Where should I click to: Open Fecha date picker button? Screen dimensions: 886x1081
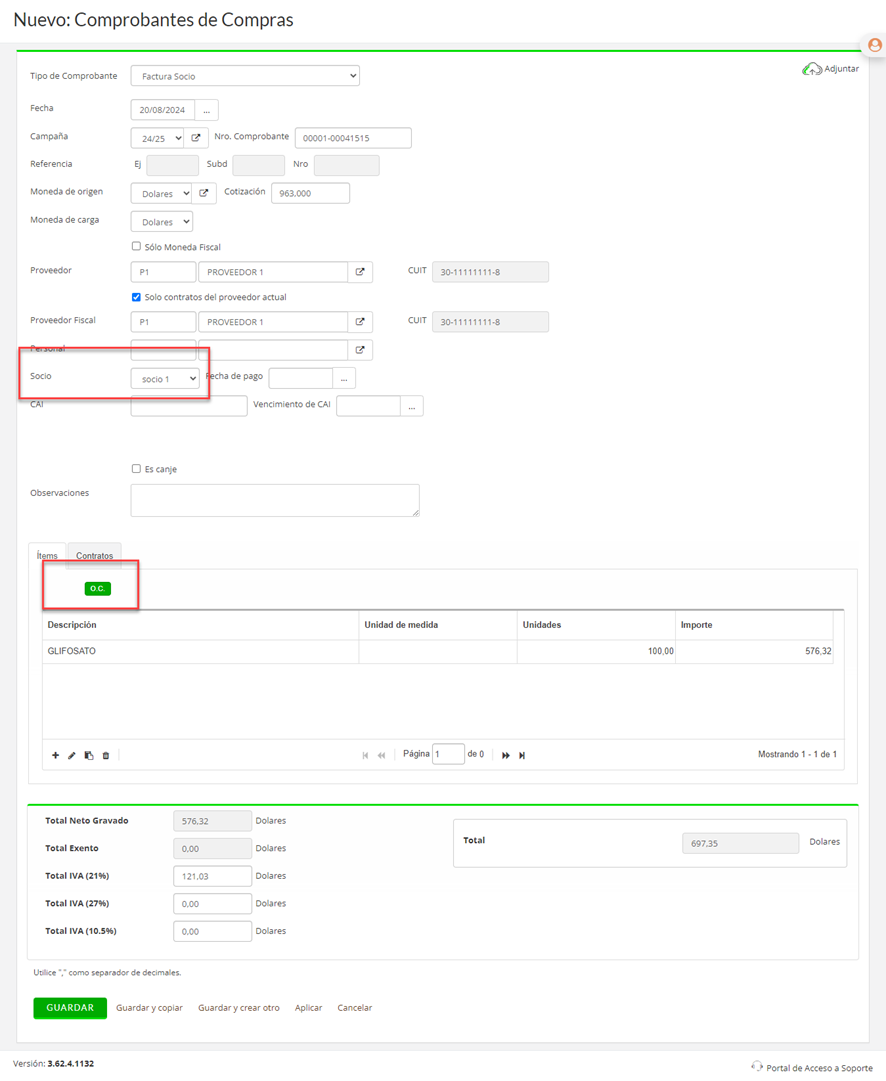click(x=207, y=110)
